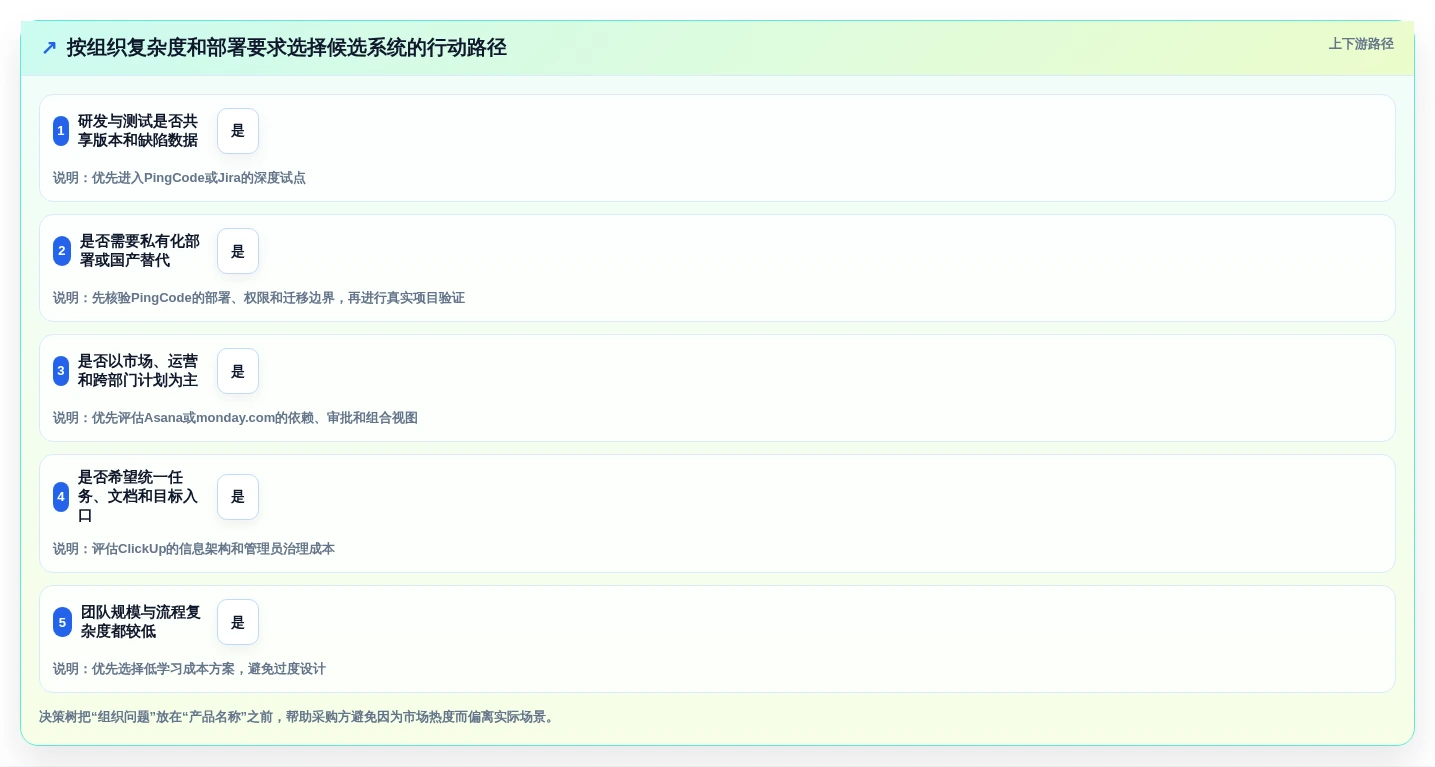Click the step 3 number badge

(61, 371)
